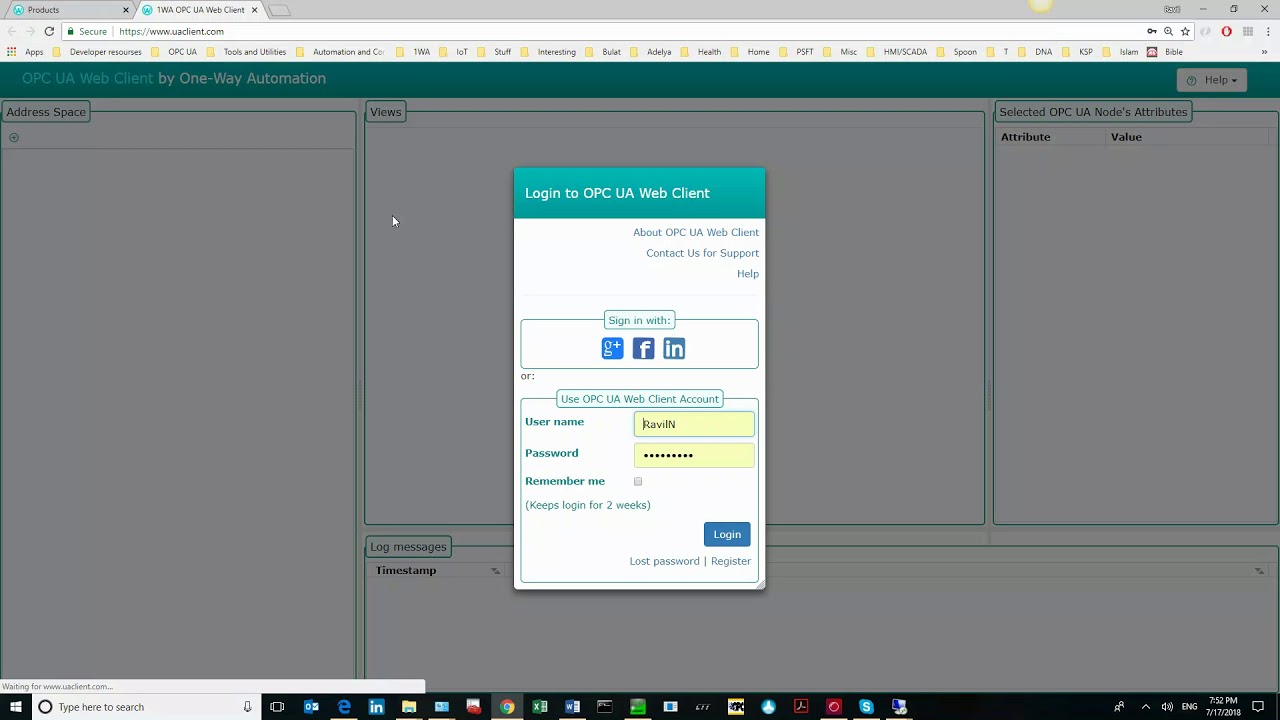This screenshot has height=720, width=1280.
Task: Open a new browser tab
Action: click(x=280, y=10)
